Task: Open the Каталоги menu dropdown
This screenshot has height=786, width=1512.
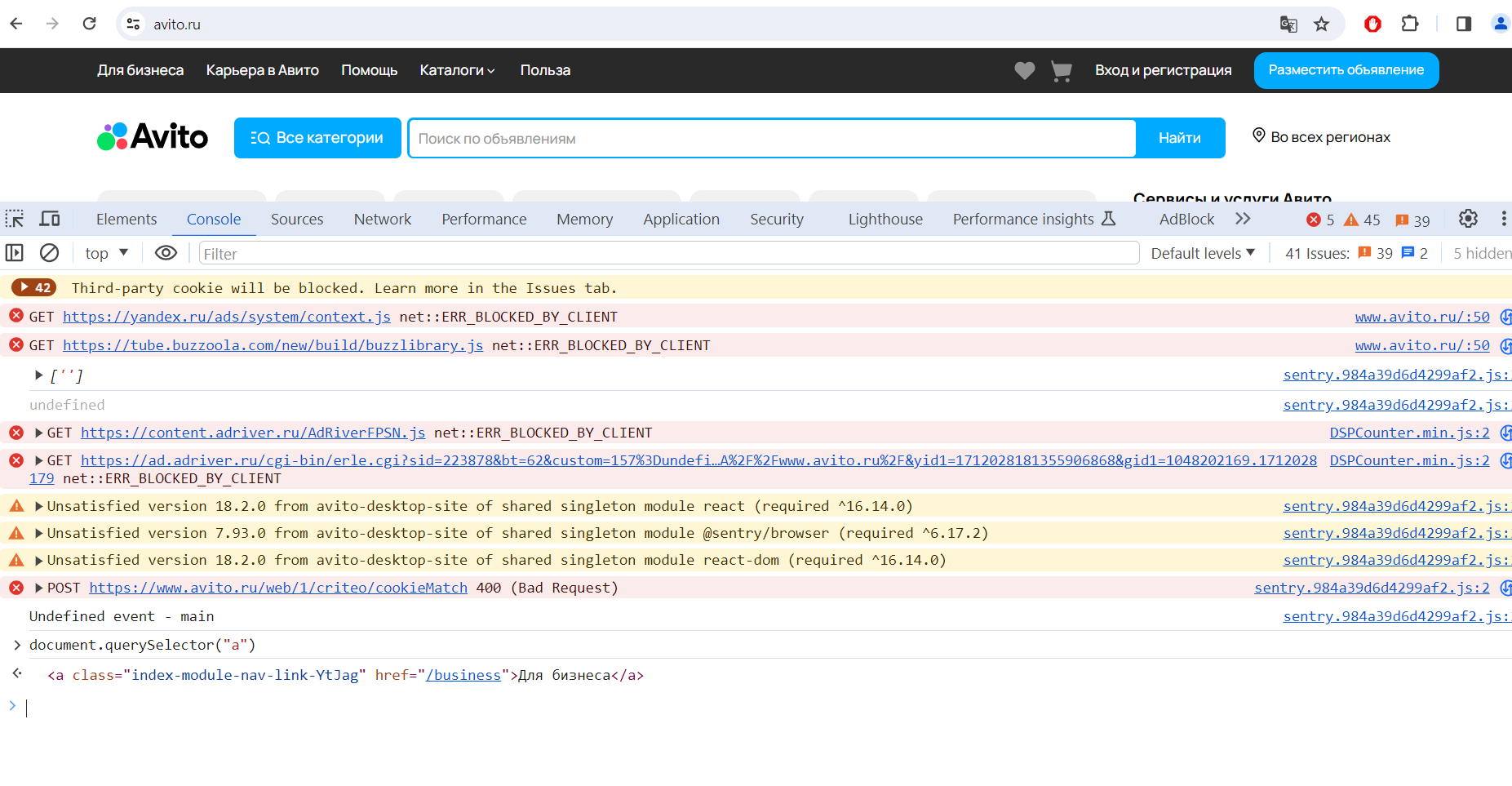Action: (x=457, y=70)
